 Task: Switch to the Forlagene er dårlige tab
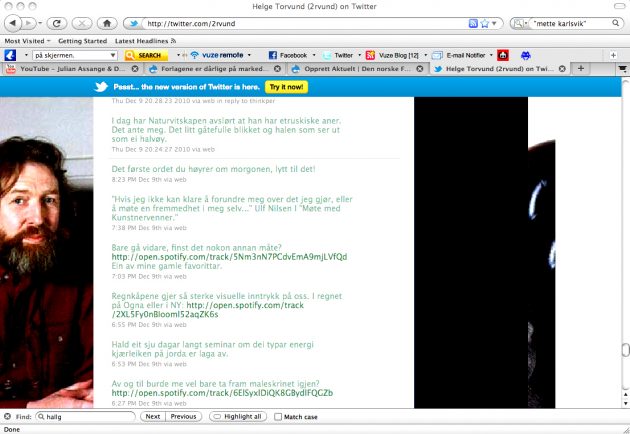coord(214,69)
